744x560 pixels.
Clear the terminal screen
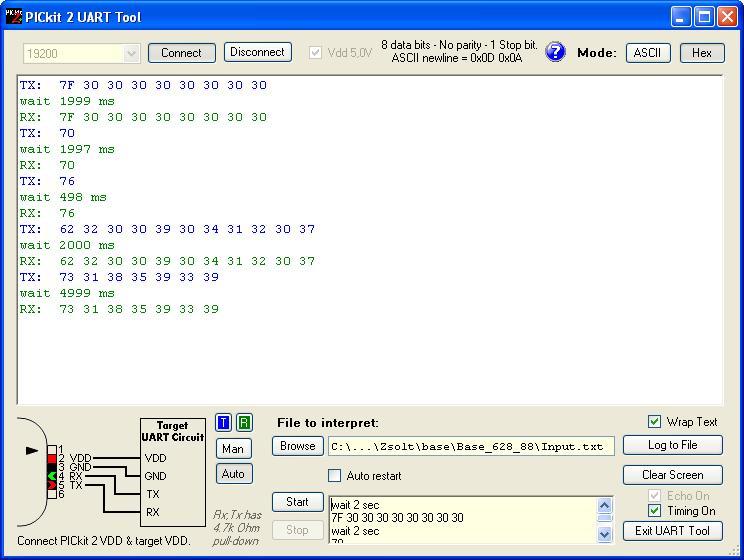672,475
